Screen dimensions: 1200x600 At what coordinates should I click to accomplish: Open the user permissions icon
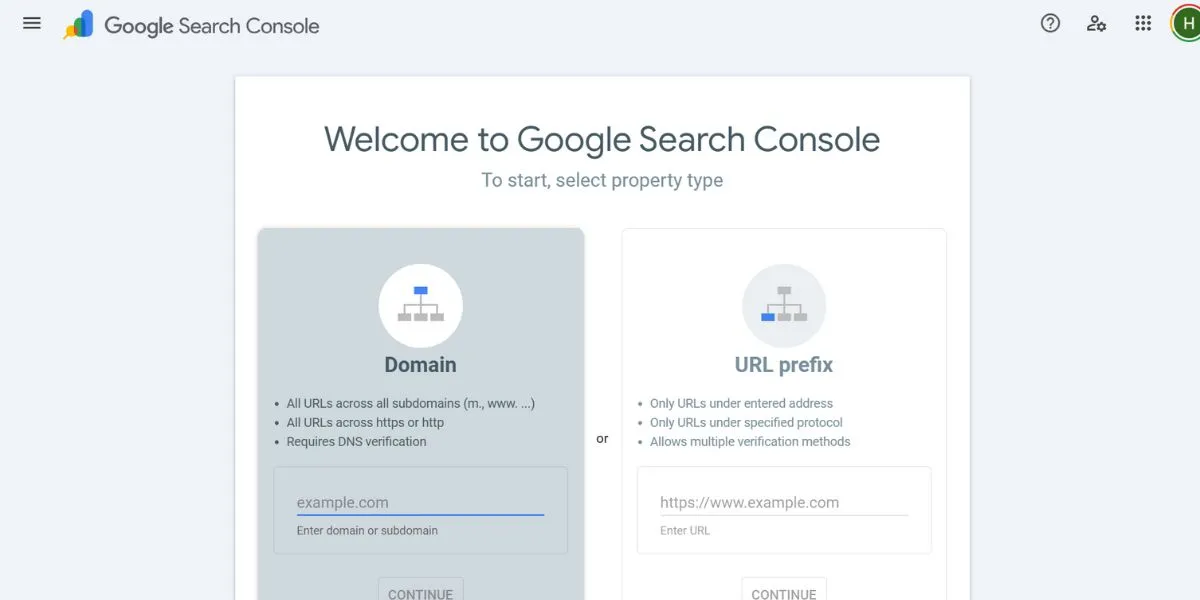(1097, 23)
